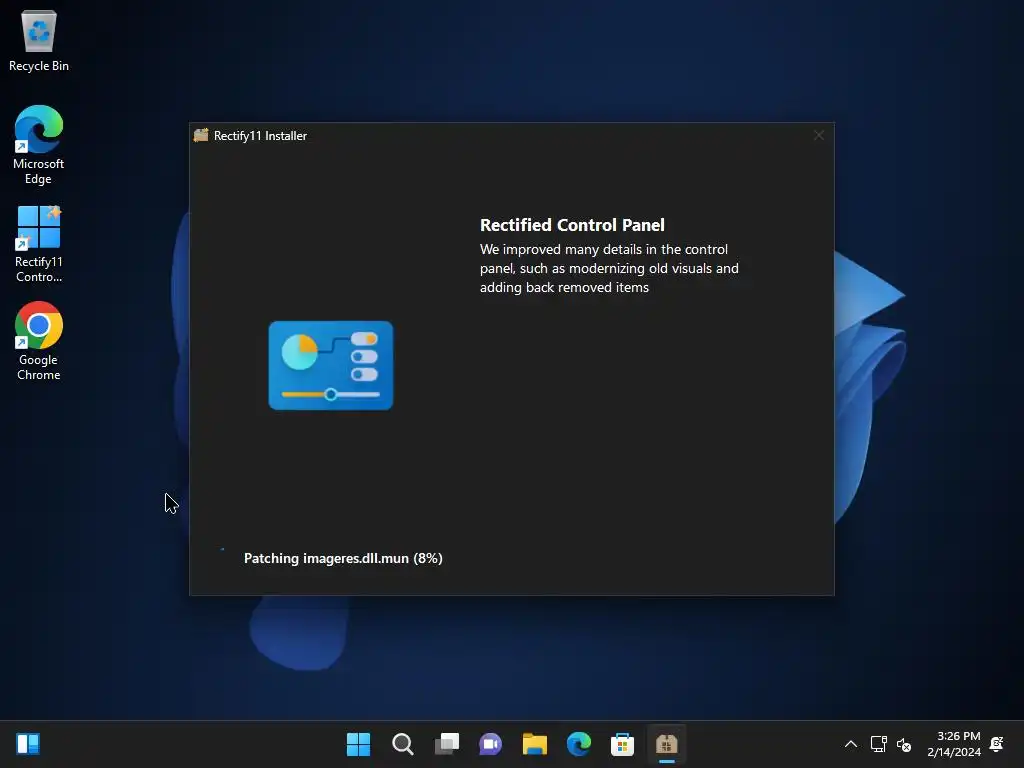1024x768 pixels.
Task: Open the Windows Start menu
Action: (358, 744)
